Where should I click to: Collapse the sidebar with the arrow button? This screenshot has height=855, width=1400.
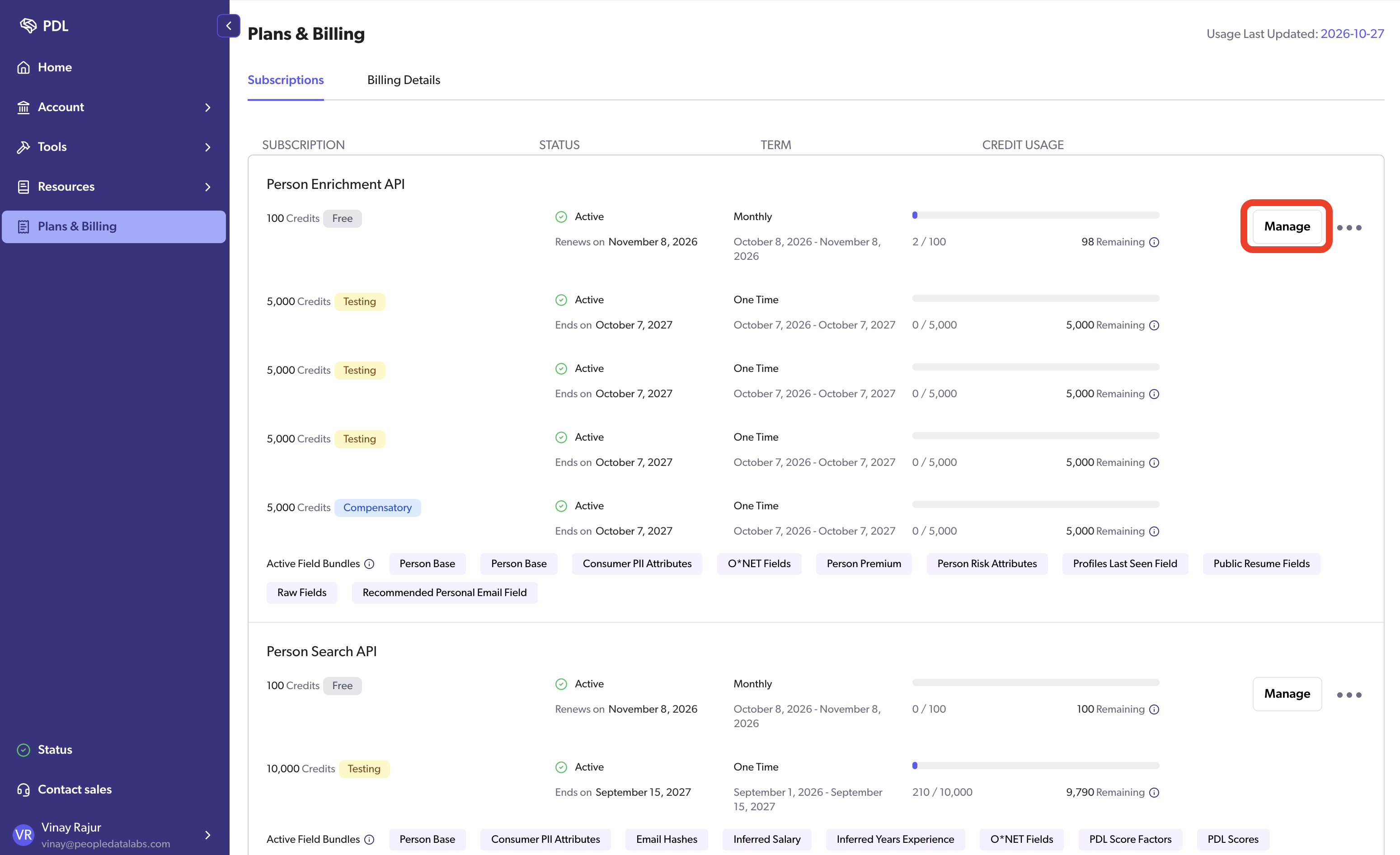(228, 26)
